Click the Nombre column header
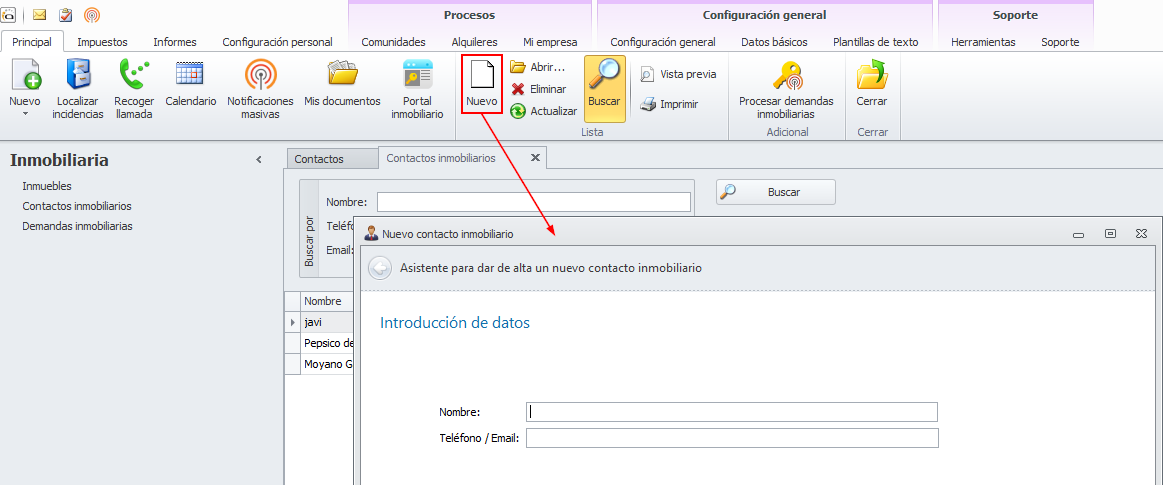 327,301
